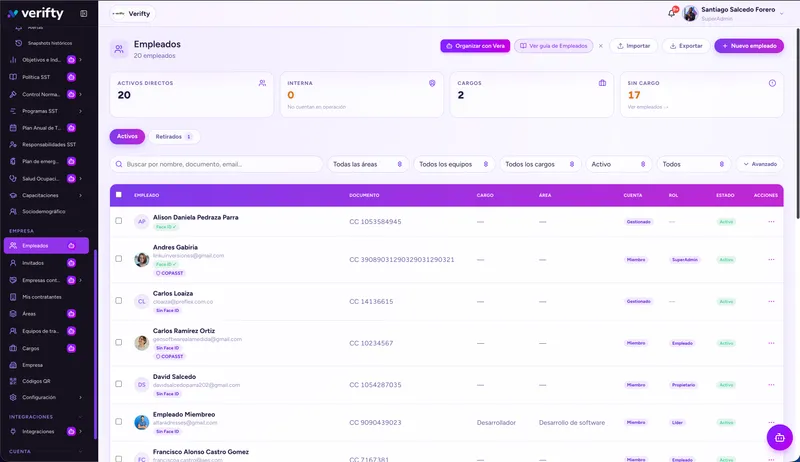Image resolution: width=800 pixels, height=462 pixels.
Task: Open the Todos los cargos filter
Action: pos(540,164)
